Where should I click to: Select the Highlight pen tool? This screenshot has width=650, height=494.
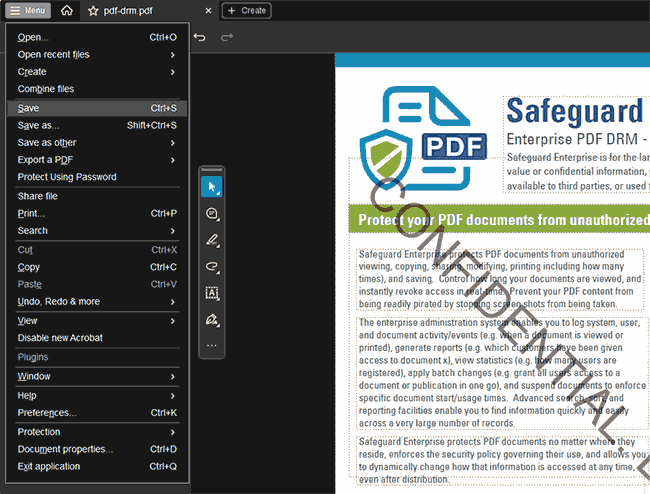(x=212, y=240)
